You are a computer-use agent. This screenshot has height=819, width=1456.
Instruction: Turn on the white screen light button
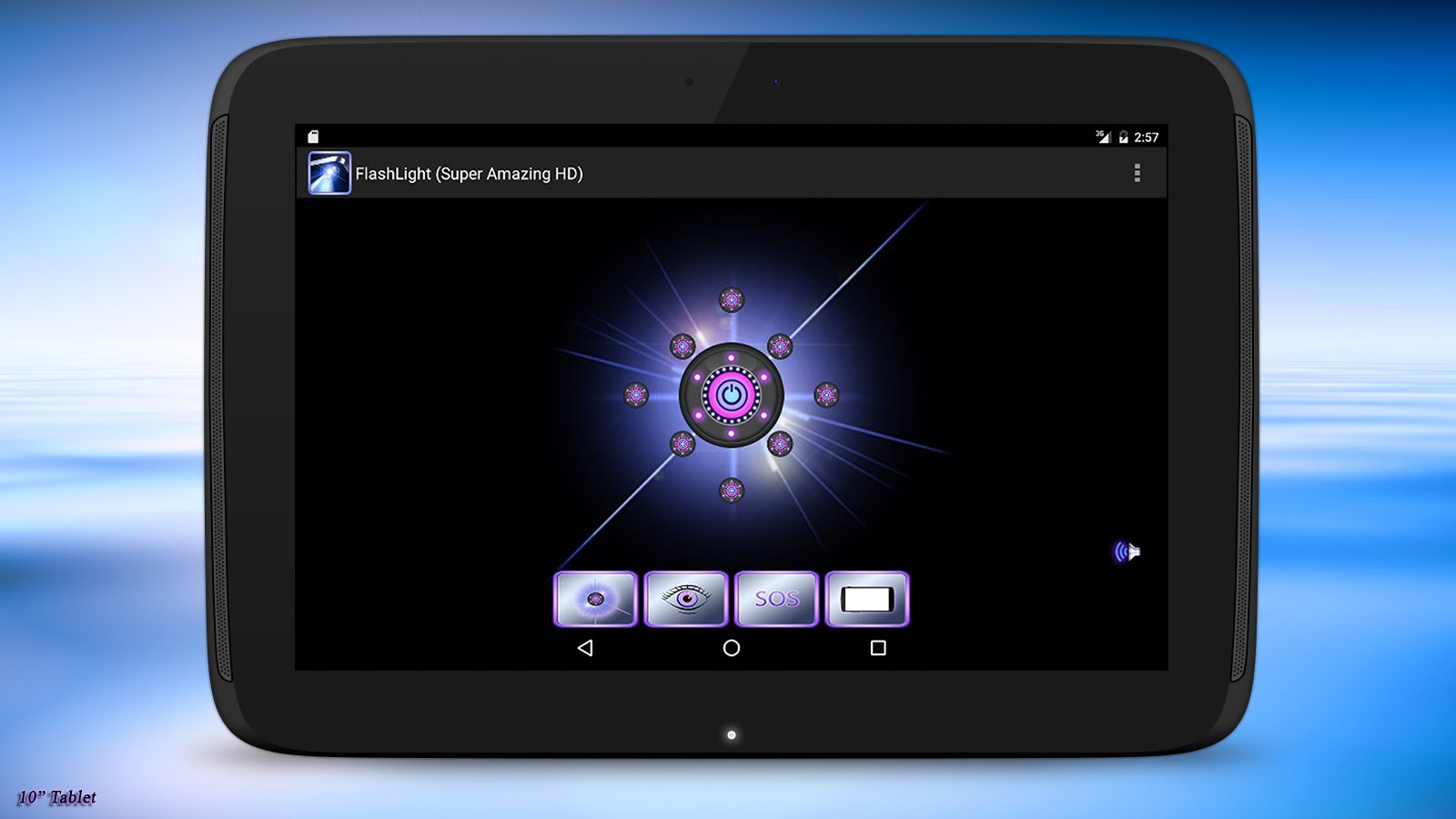coord(866,599)
